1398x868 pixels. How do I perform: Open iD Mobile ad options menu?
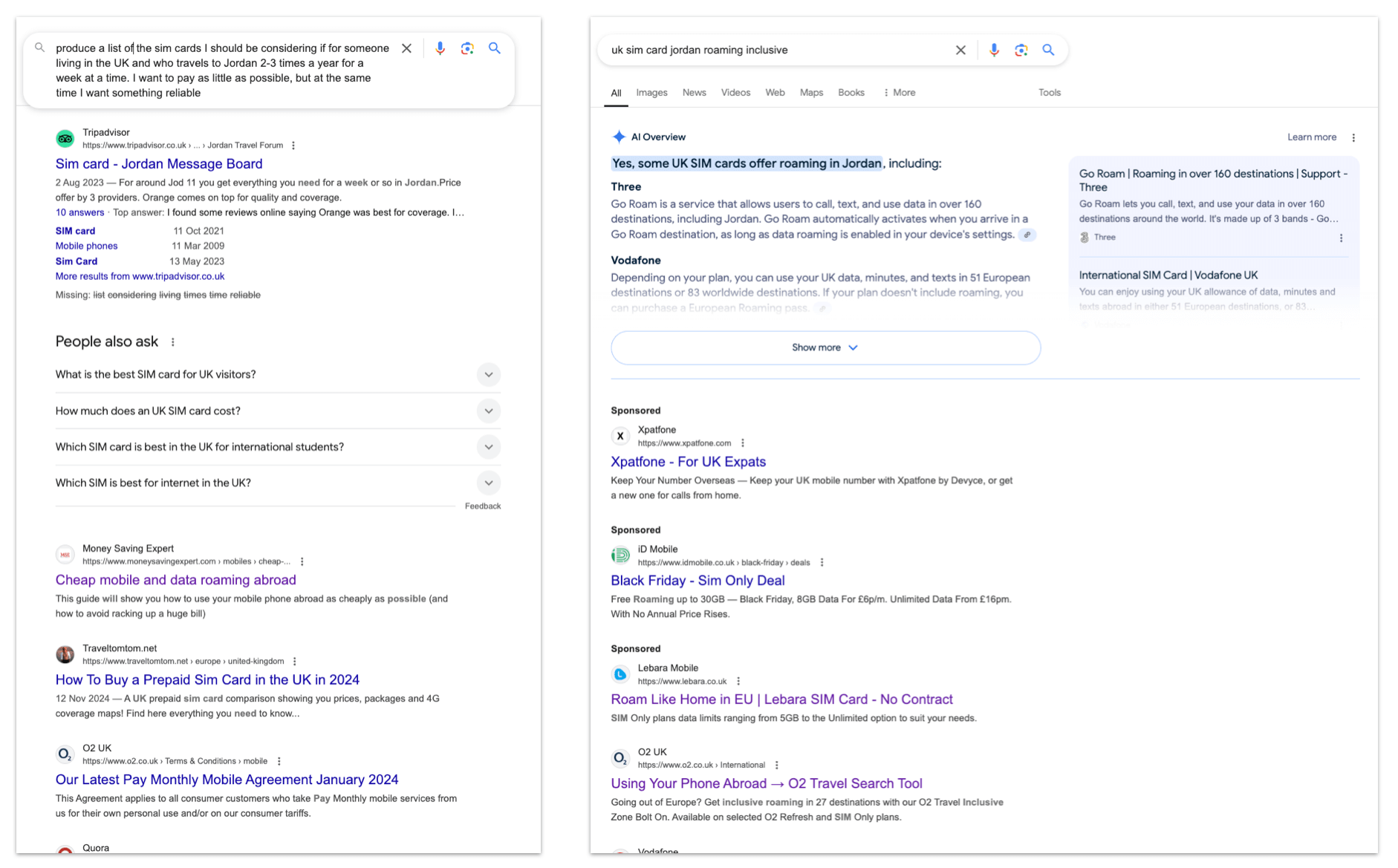point(822,563)
